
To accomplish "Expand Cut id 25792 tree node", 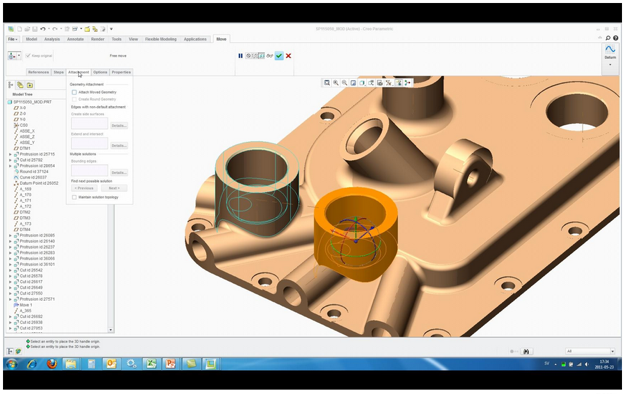I will [10, 160].
